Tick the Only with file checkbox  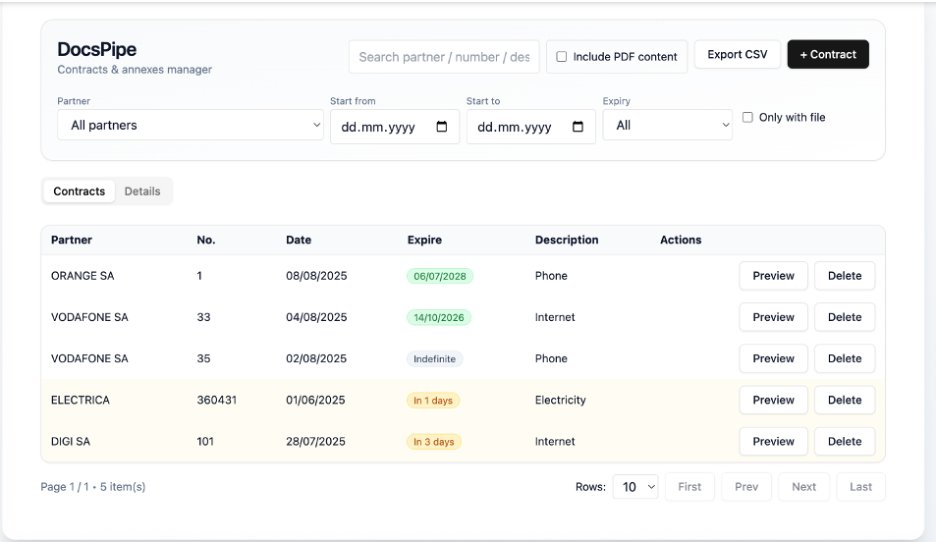tap(747, 118)
